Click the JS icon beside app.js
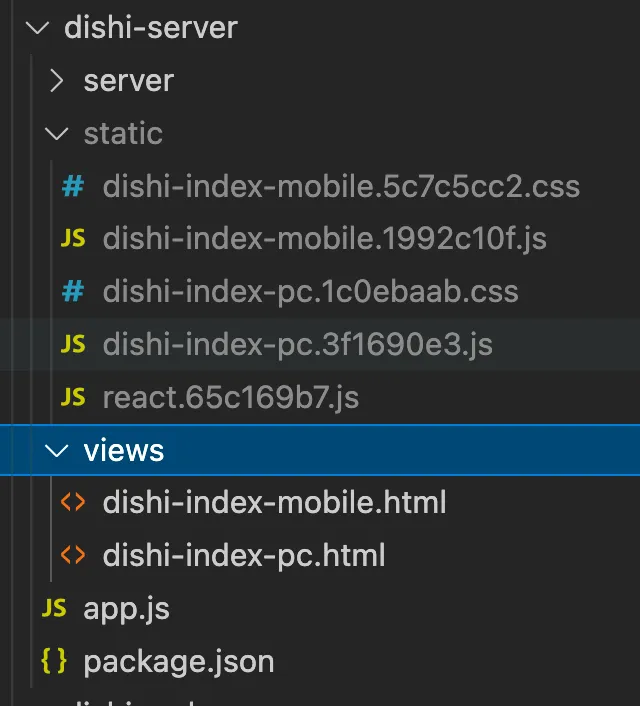The height and width of the screenshot is (706, 640). click(53, 608)
